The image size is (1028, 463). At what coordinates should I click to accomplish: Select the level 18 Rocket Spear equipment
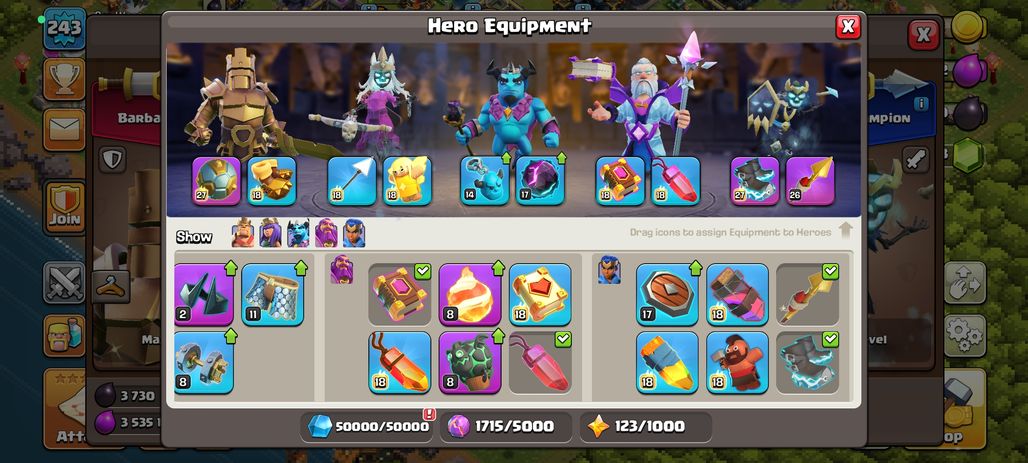(667, 362)
